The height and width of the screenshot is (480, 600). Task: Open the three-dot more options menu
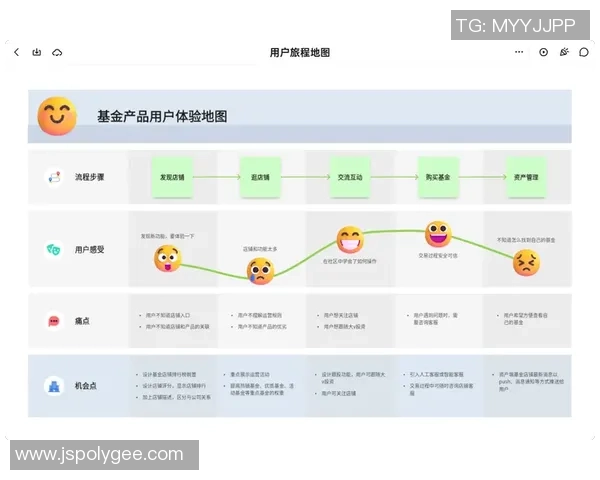pos(519,52)
